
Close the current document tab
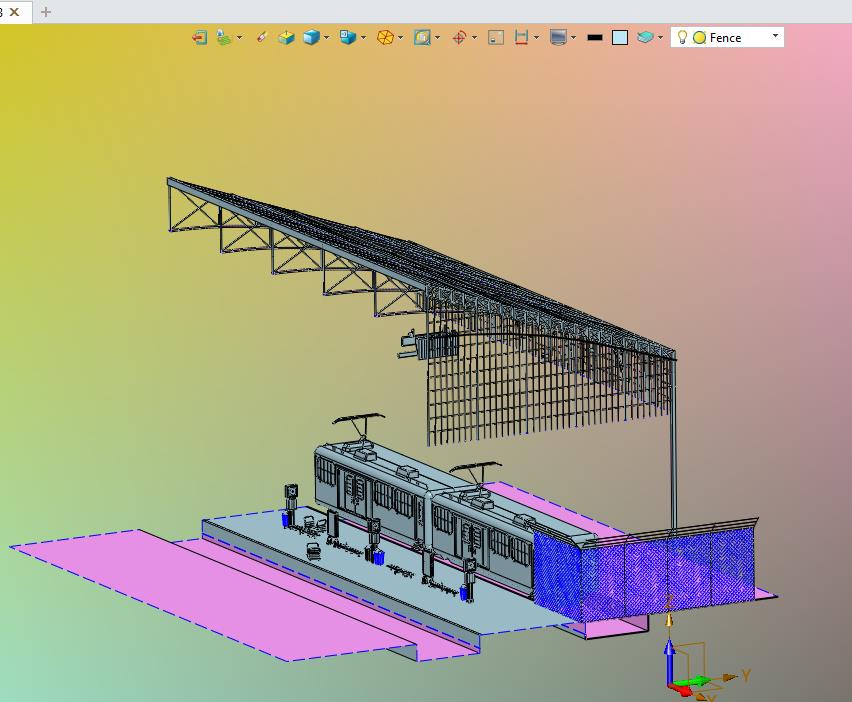[15, 11]
